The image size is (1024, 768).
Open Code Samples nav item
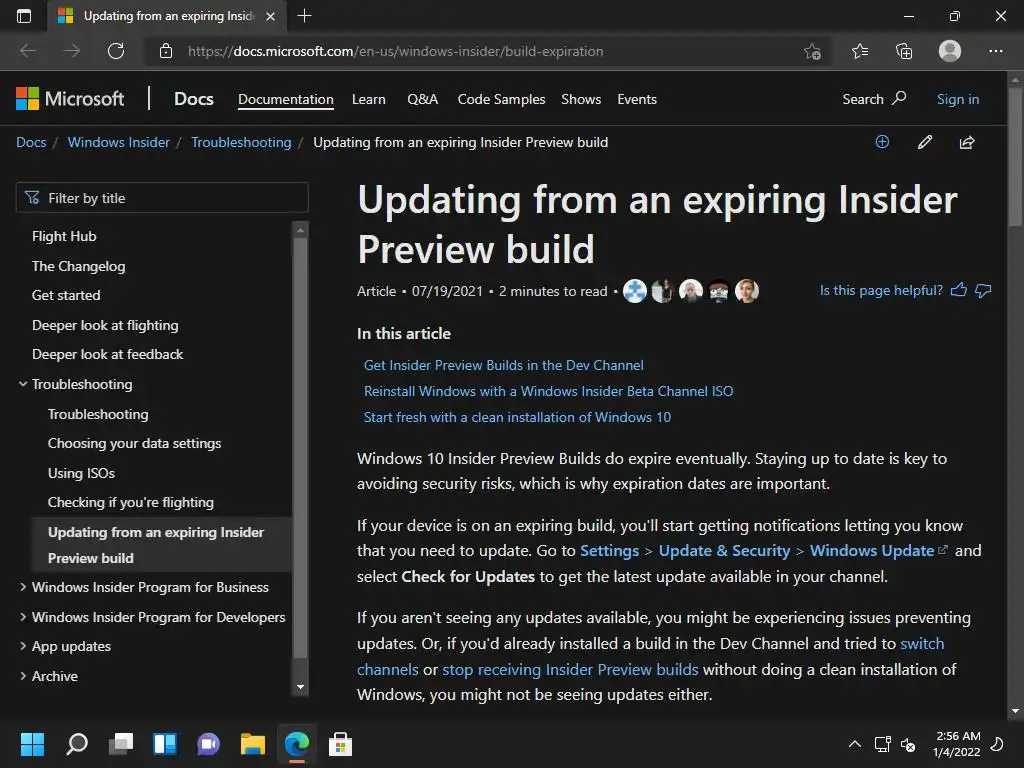[501, 99]
